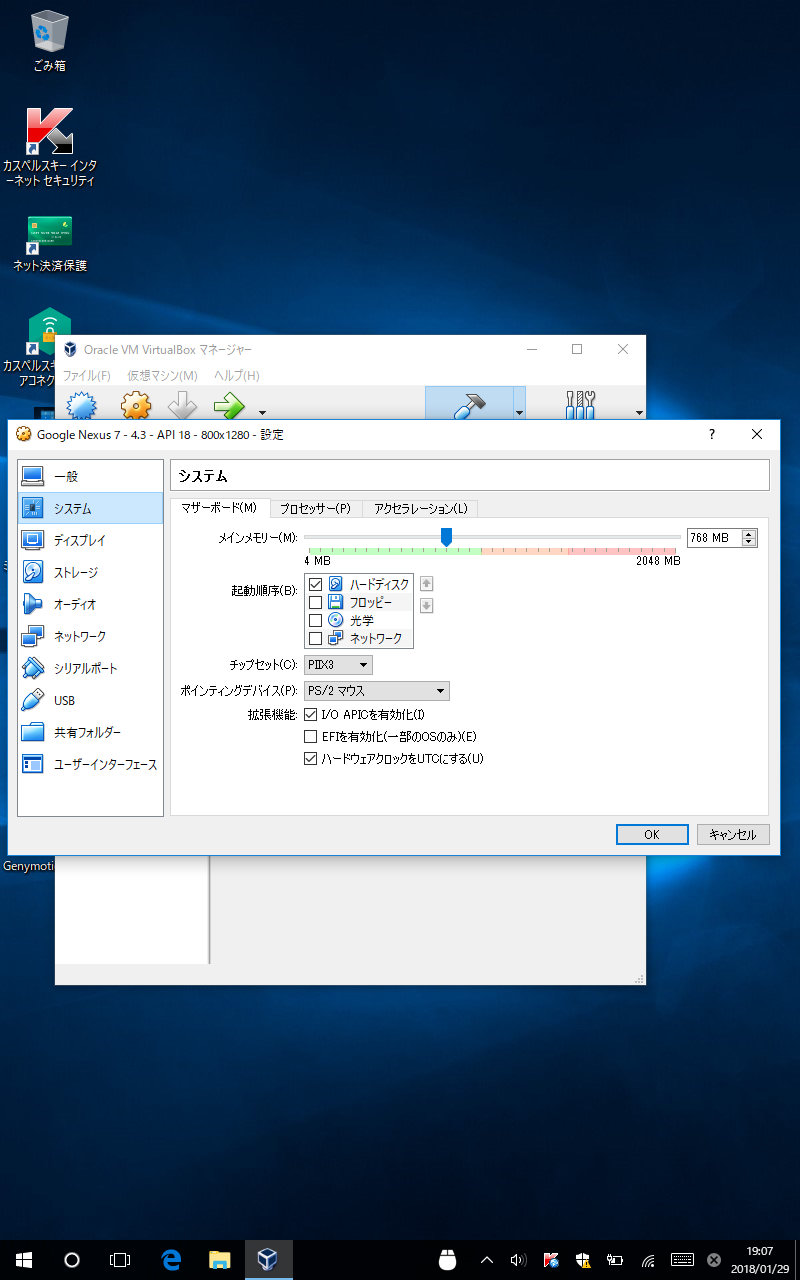Click the Cortana circle on taskbar
The height and width of the screenshot is (1280, 800).
point(72,1260)
